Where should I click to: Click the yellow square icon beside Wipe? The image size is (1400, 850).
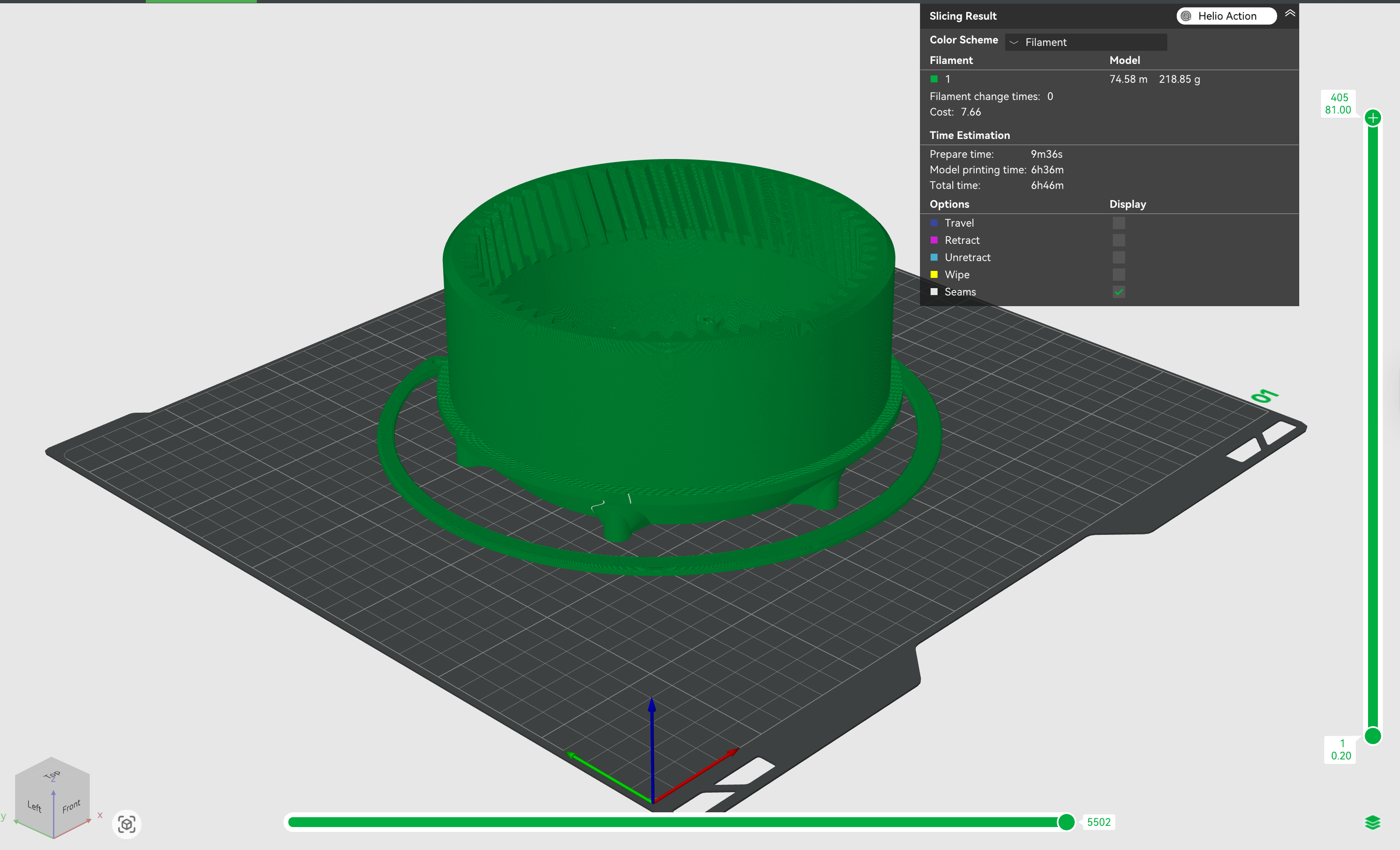click(934, 274)
